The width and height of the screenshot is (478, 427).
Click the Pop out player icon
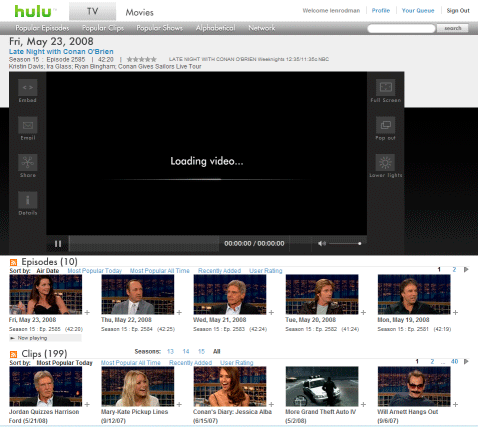pyautogui.click(x=386, y=125)
